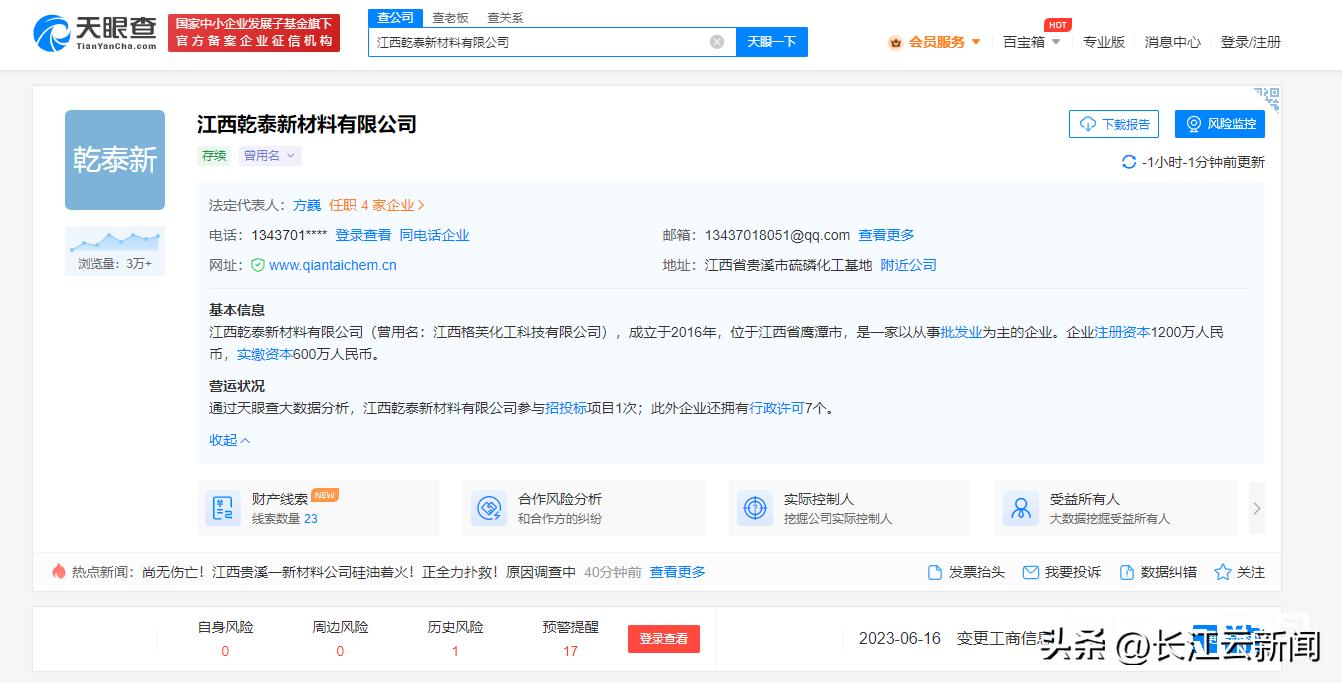Open 财产线索 via its card icon
The height and width of the screenshot is (683, 1342).
(222, 508)
